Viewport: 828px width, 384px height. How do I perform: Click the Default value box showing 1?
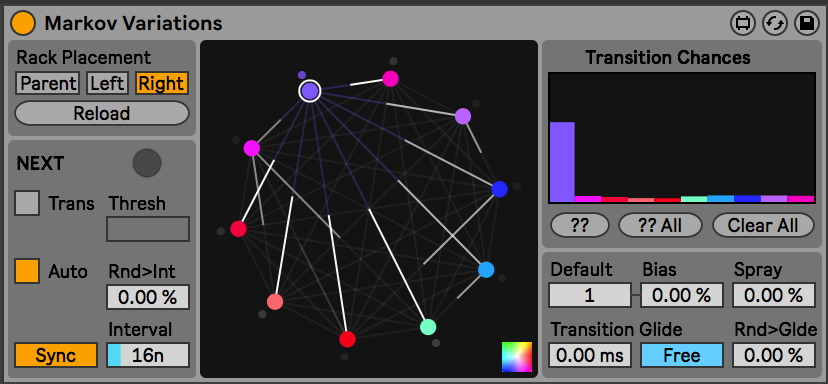[x=590, y=295]
